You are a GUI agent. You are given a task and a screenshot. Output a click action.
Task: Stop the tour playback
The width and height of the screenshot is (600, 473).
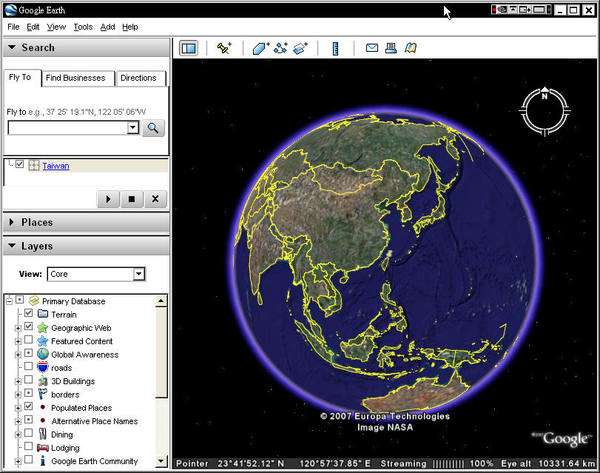click(132, 199)
